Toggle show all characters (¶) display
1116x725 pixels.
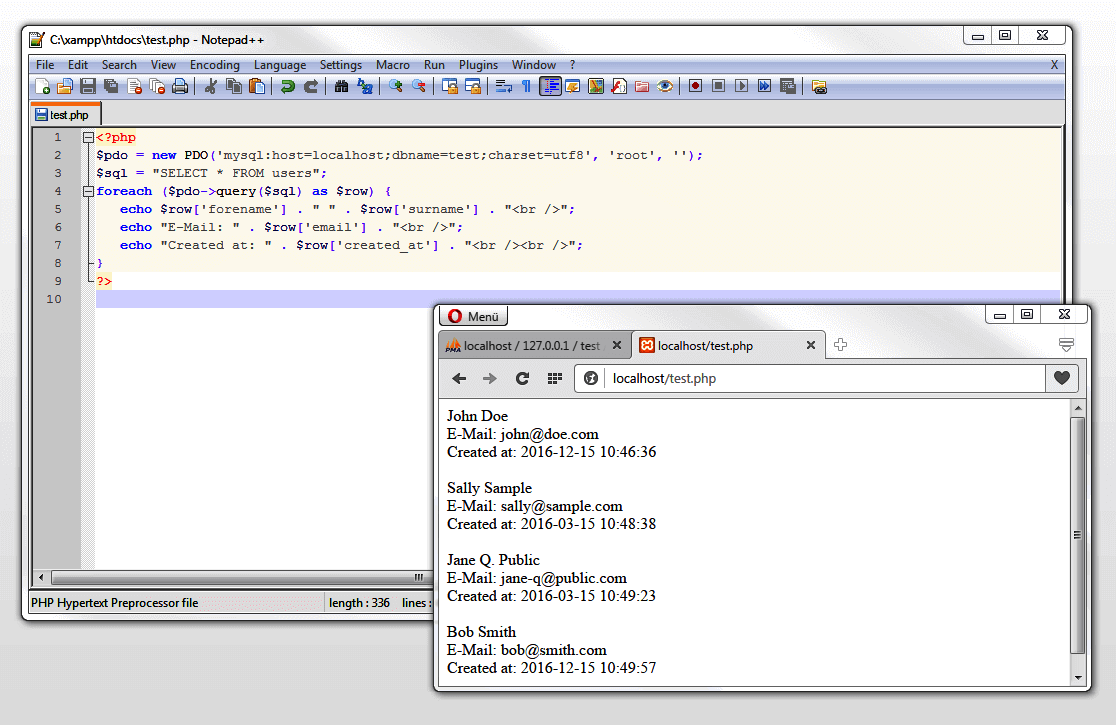(528, 86)
